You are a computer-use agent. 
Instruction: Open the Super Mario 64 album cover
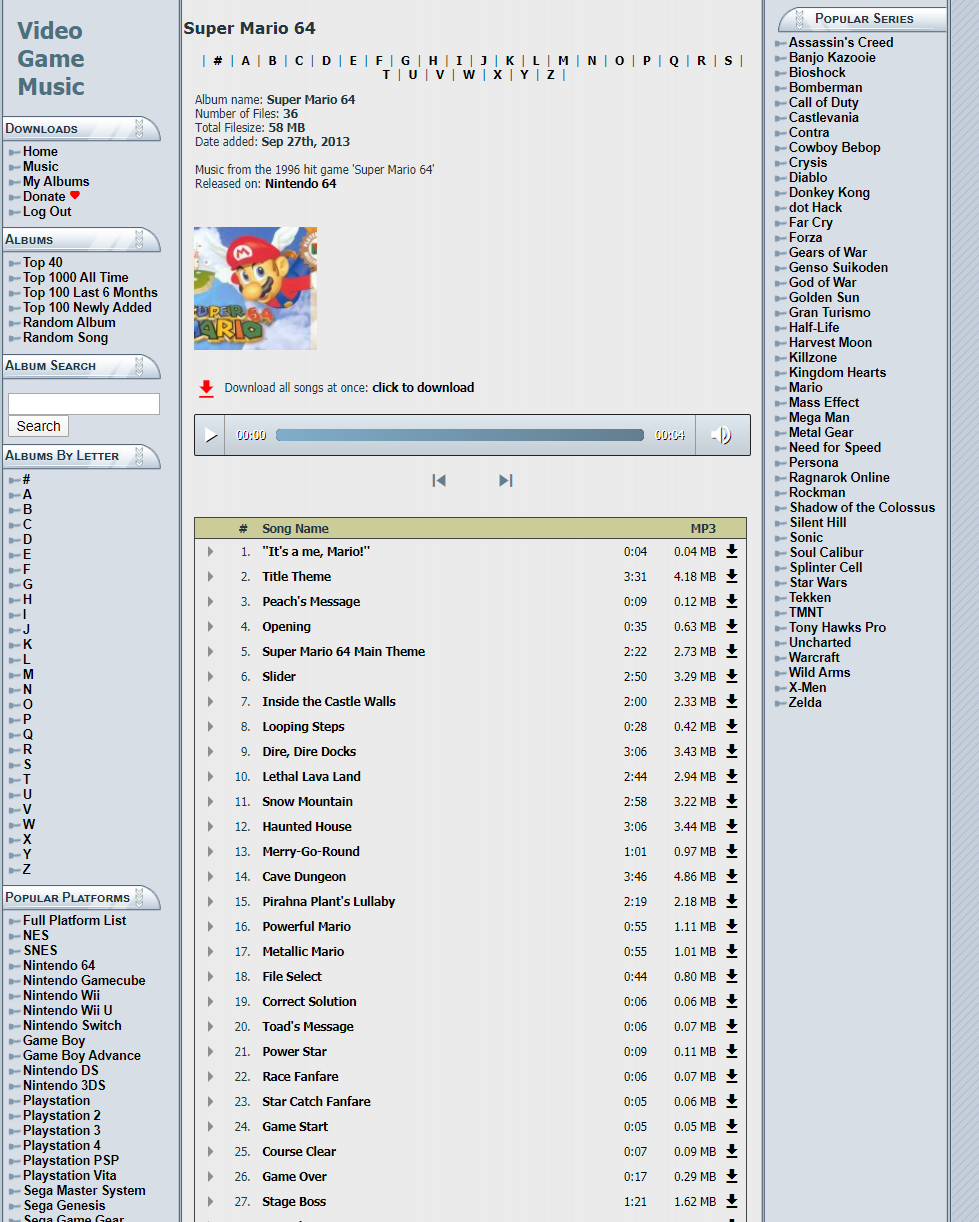pos(255,288)
